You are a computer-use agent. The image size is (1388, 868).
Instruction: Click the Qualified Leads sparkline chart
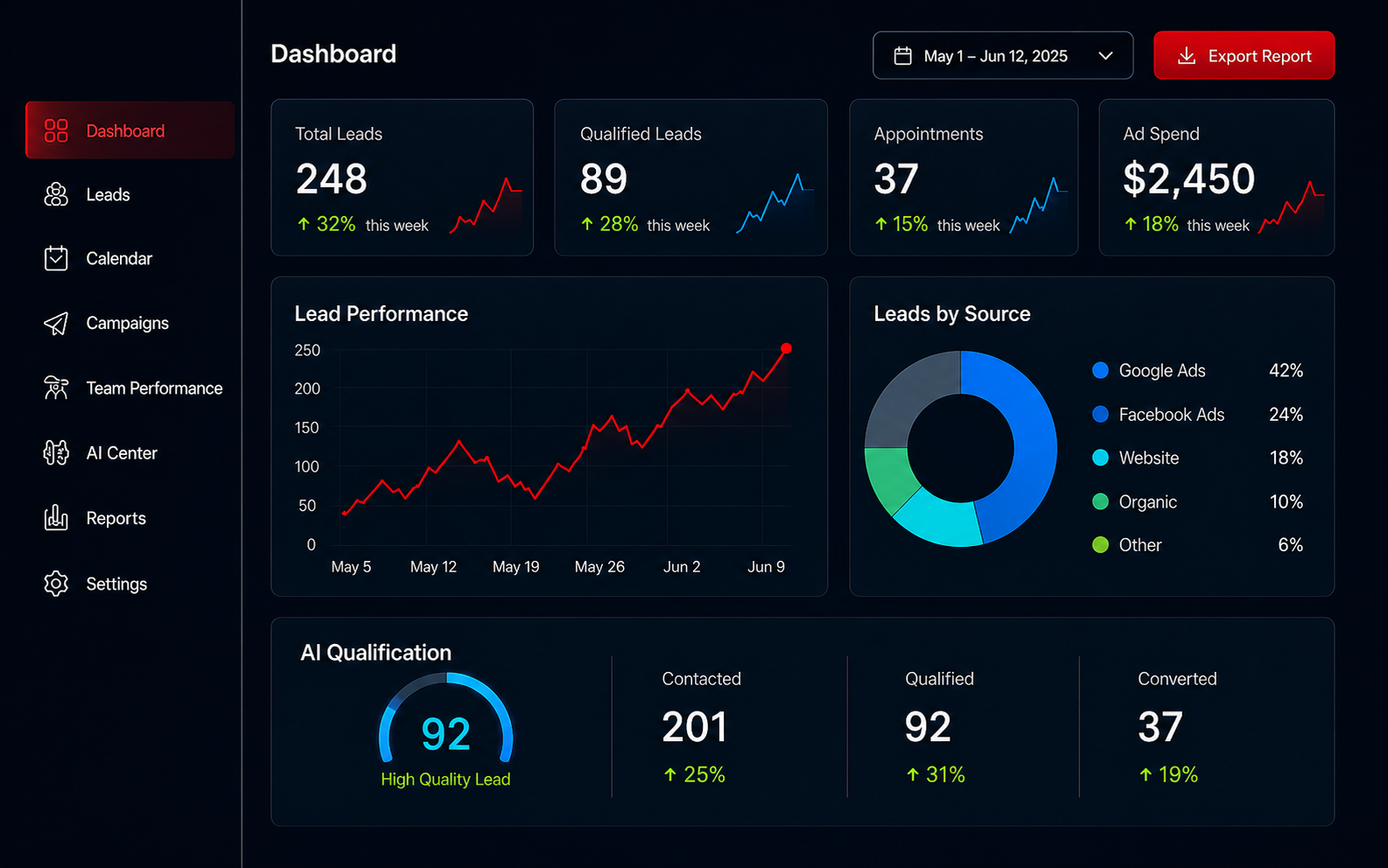[x=775, y=204]
